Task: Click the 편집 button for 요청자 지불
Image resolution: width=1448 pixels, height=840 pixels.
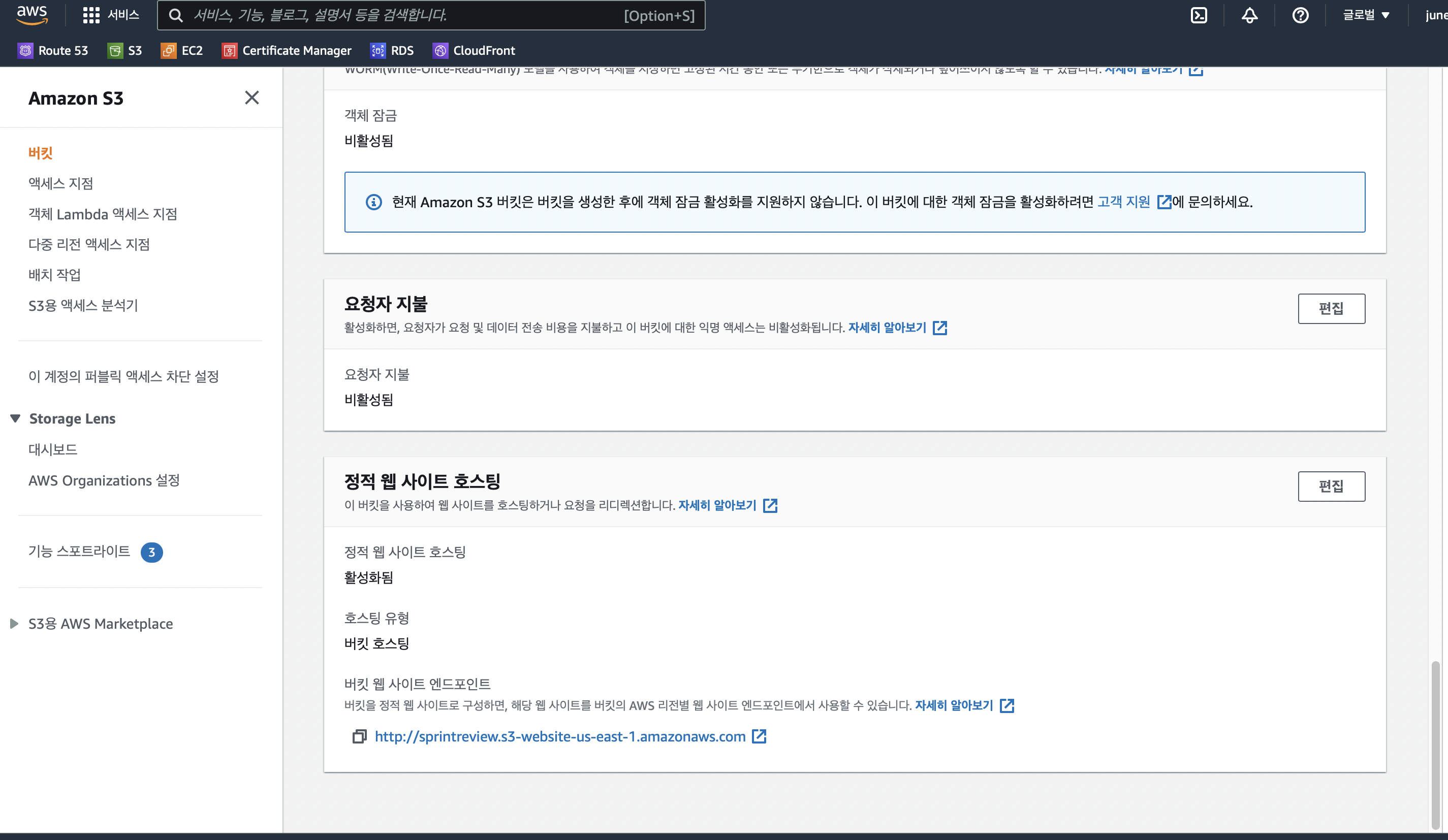Action: 1331,309
